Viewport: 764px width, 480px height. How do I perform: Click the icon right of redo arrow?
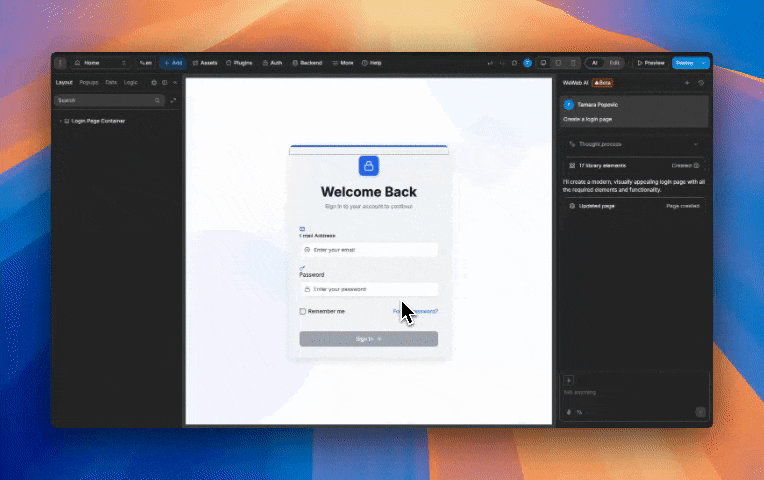pos(515,63)
